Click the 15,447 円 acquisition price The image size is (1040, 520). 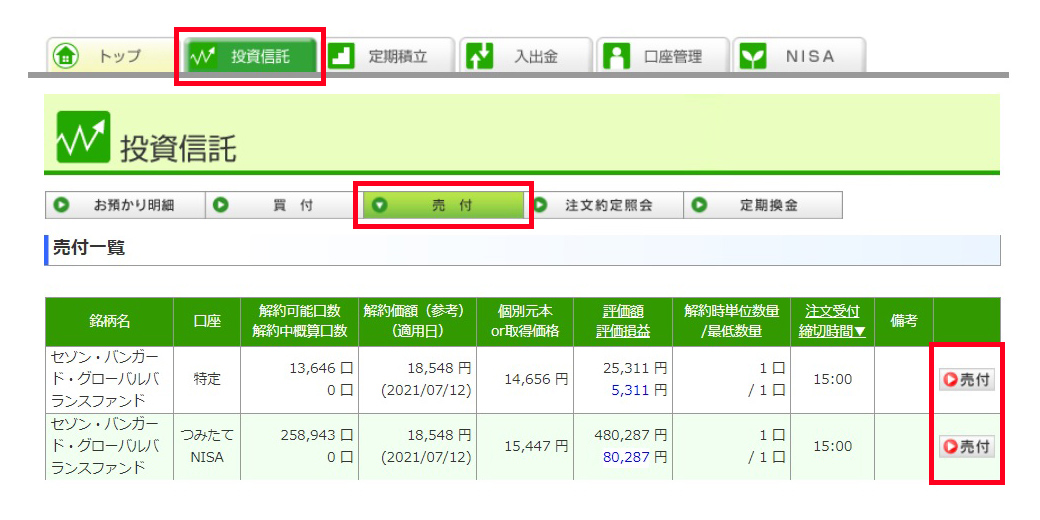[536, 446]
